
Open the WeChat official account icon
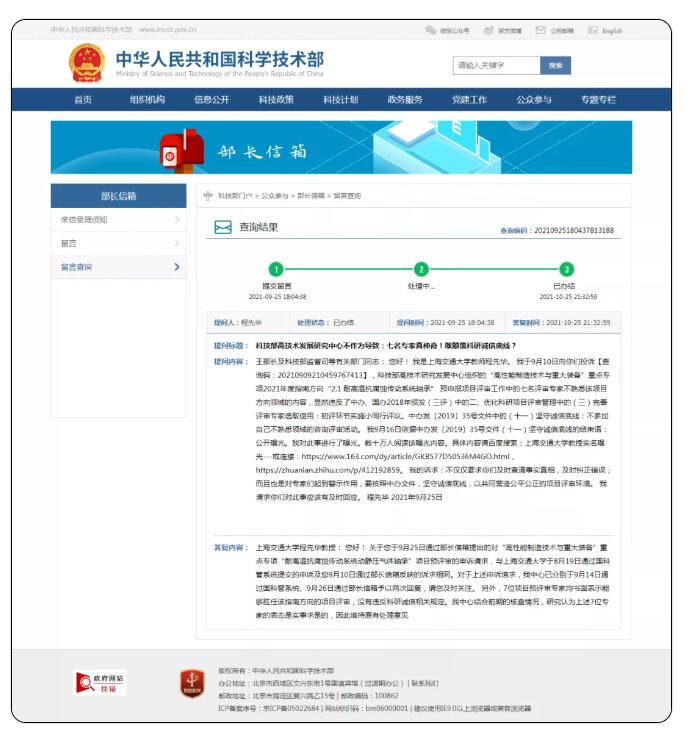[431, 30]
